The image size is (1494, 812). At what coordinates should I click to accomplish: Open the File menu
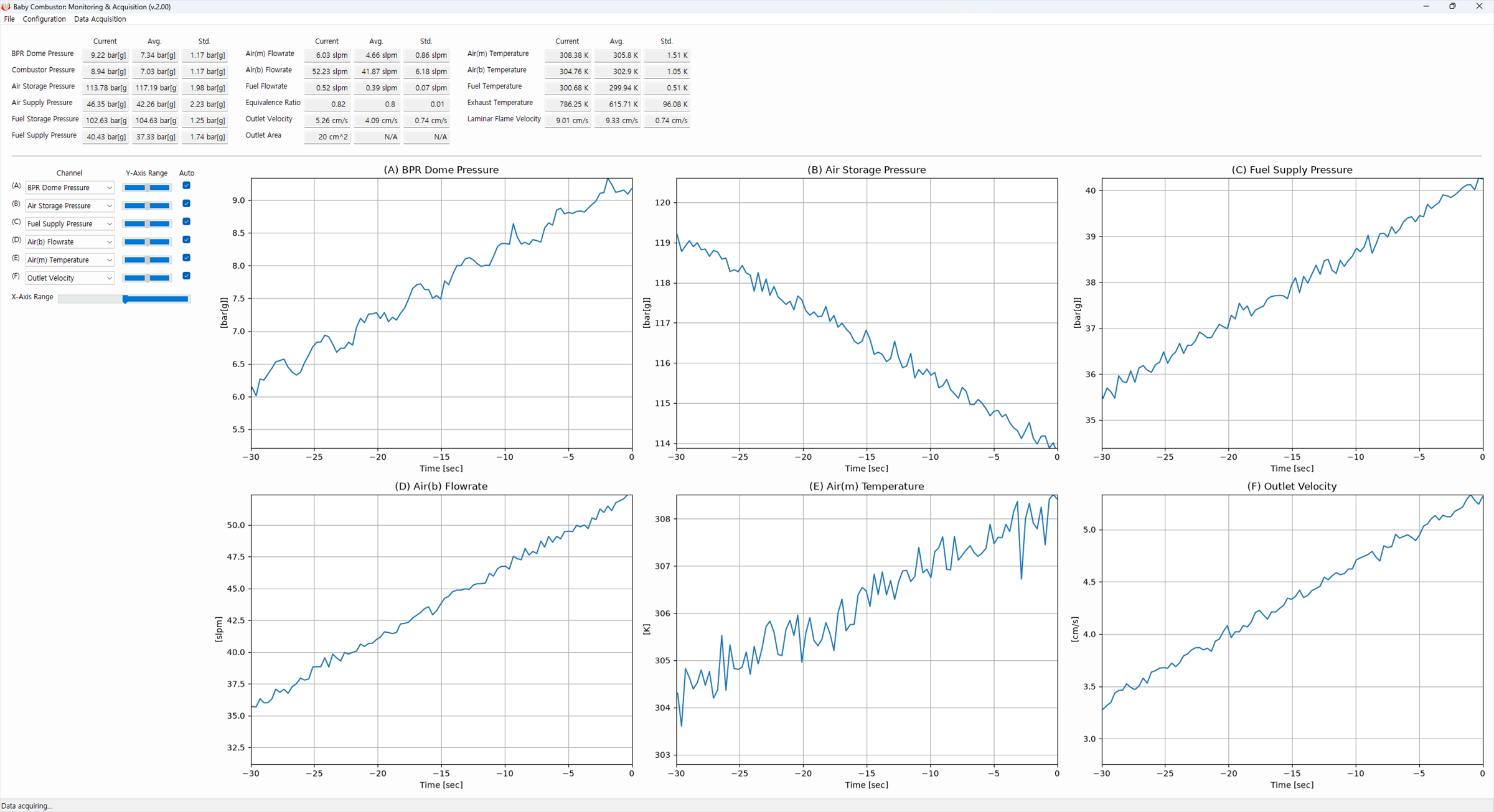[9, 19]
